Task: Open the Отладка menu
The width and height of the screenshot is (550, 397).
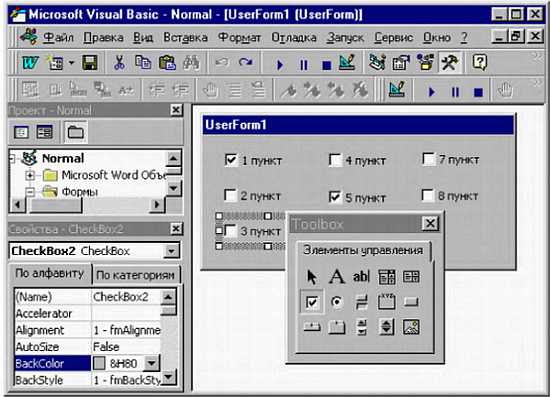Action: pos(294,38)
